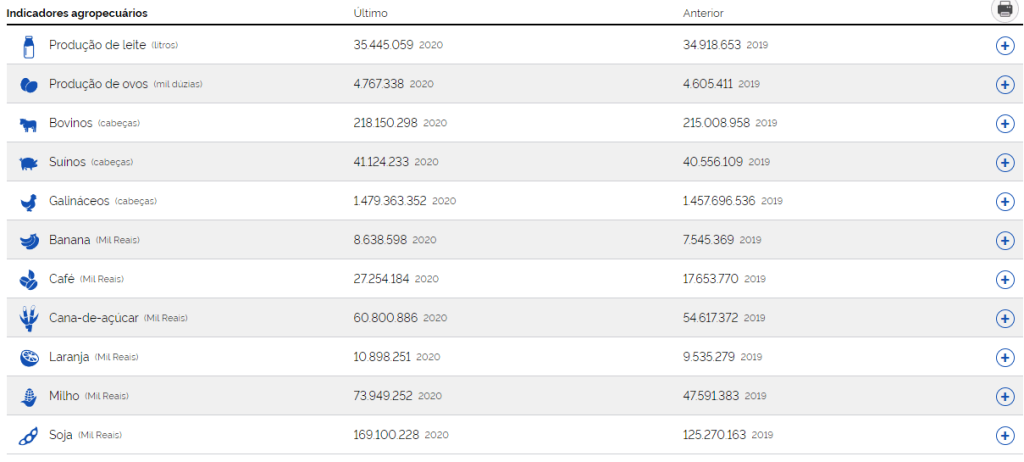The width and height of the screenshot is (1024, 462).
Task: Expand the Produção de leite row
Action: pos(1005,46)
